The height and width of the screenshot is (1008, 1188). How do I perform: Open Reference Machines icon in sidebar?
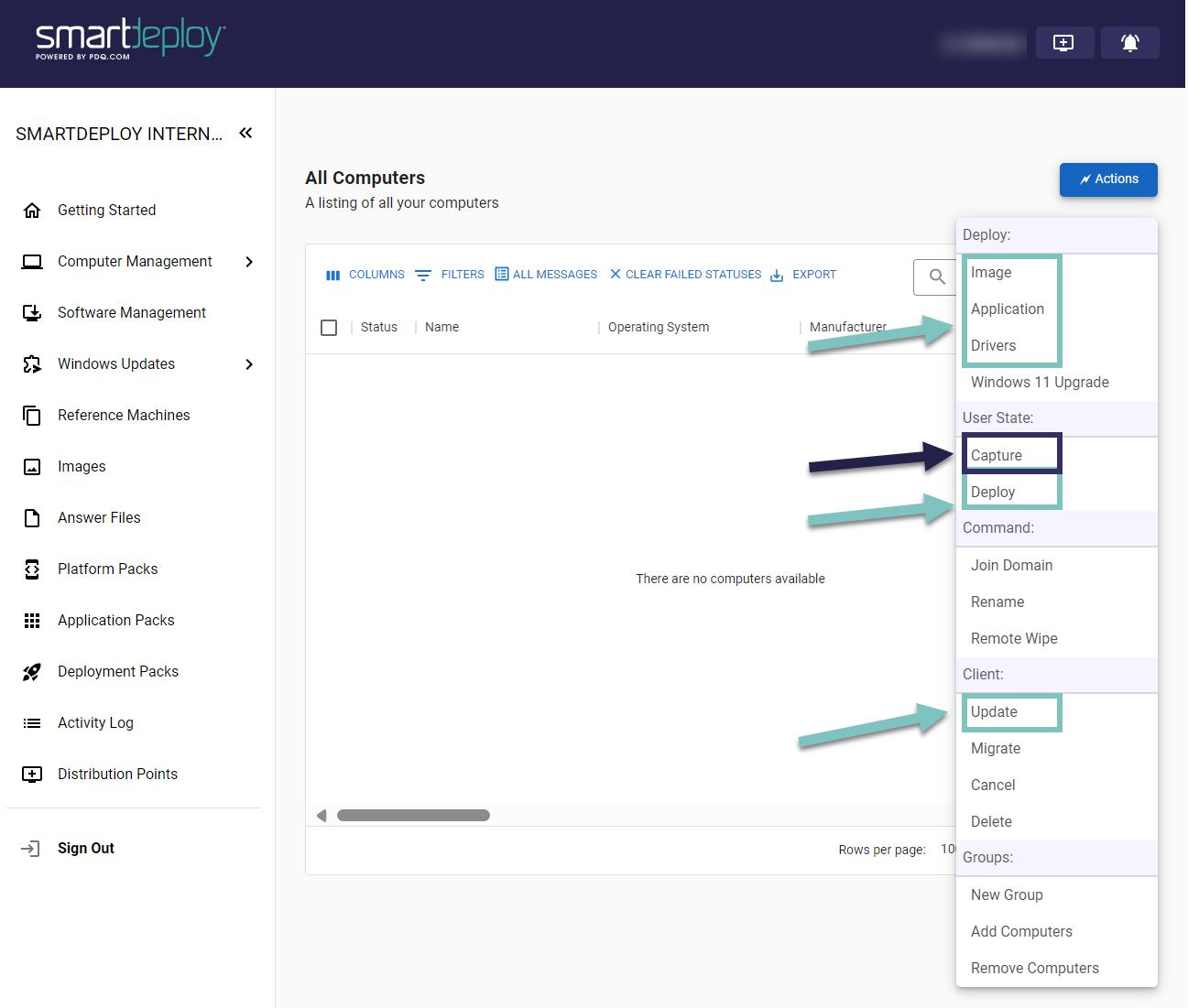[32, 416]
